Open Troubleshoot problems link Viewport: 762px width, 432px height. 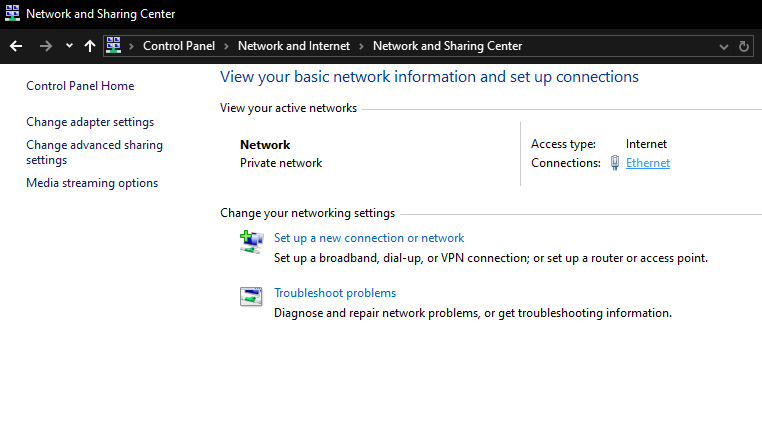pos(335,293)
